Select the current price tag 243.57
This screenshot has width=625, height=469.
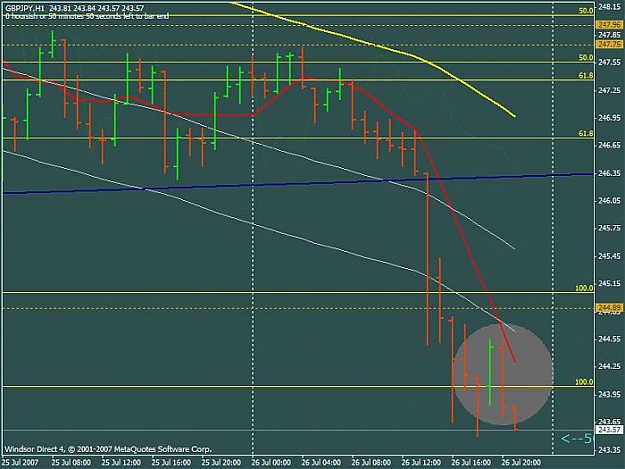[x=609, y=430]
